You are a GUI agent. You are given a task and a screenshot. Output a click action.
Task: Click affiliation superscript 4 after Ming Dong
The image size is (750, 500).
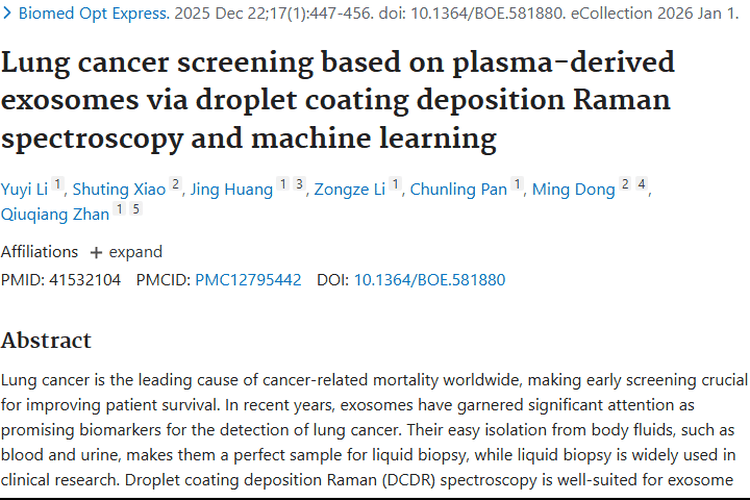click(642, 184)
